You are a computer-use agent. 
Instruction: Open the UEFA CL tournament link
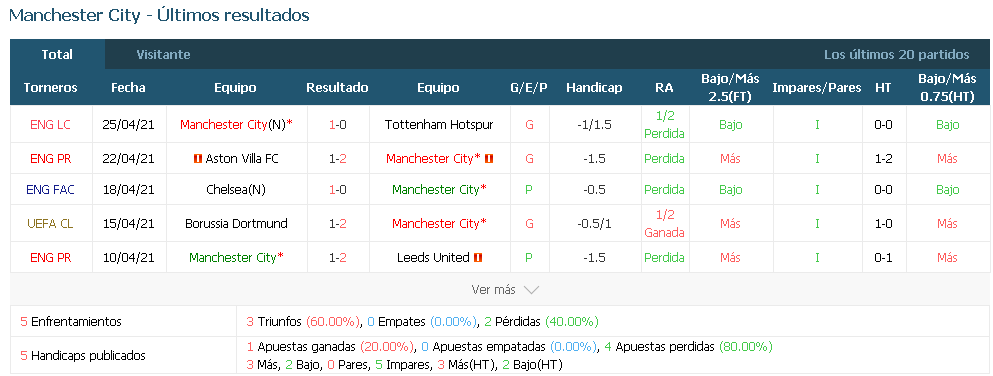coord(51,223)
